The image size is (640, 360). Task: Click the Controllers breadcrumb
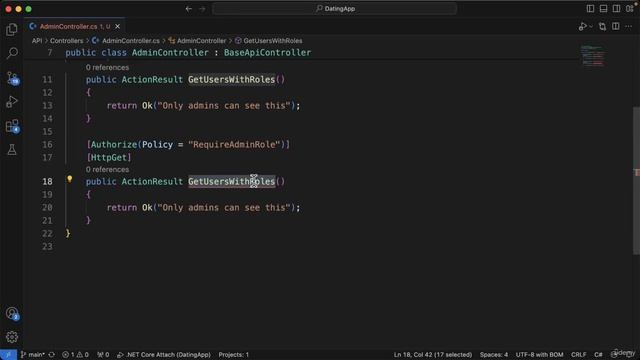pos(67,41)
